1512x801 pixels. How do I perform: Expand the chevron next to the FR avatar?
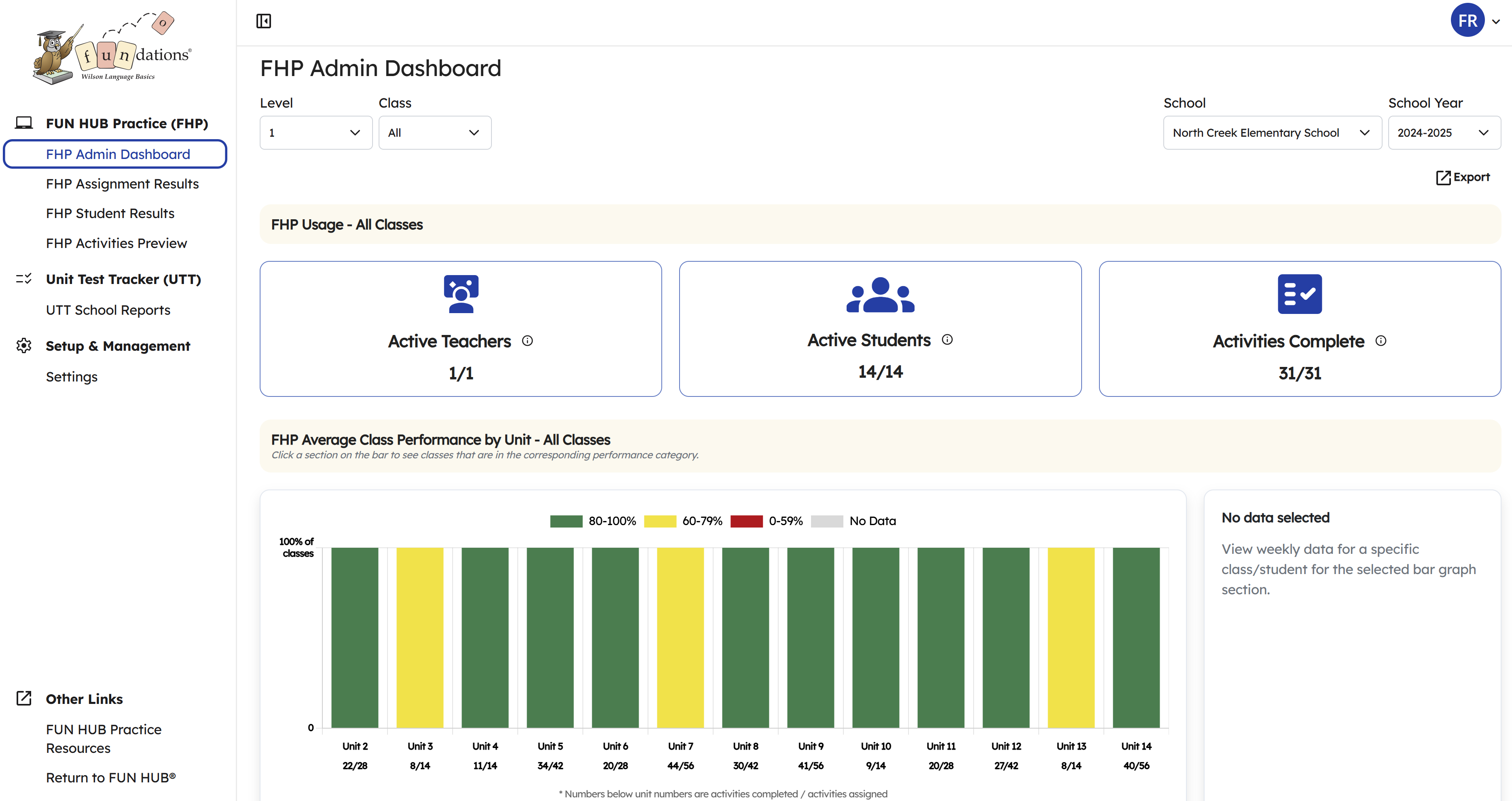[1496, 22]
